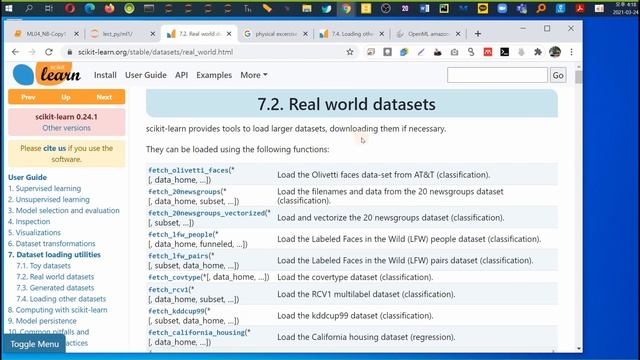The height and width of the screenshot is (360, 640).
Task: Switch to the physical exercise Google tab
Action: pos(276,34)
